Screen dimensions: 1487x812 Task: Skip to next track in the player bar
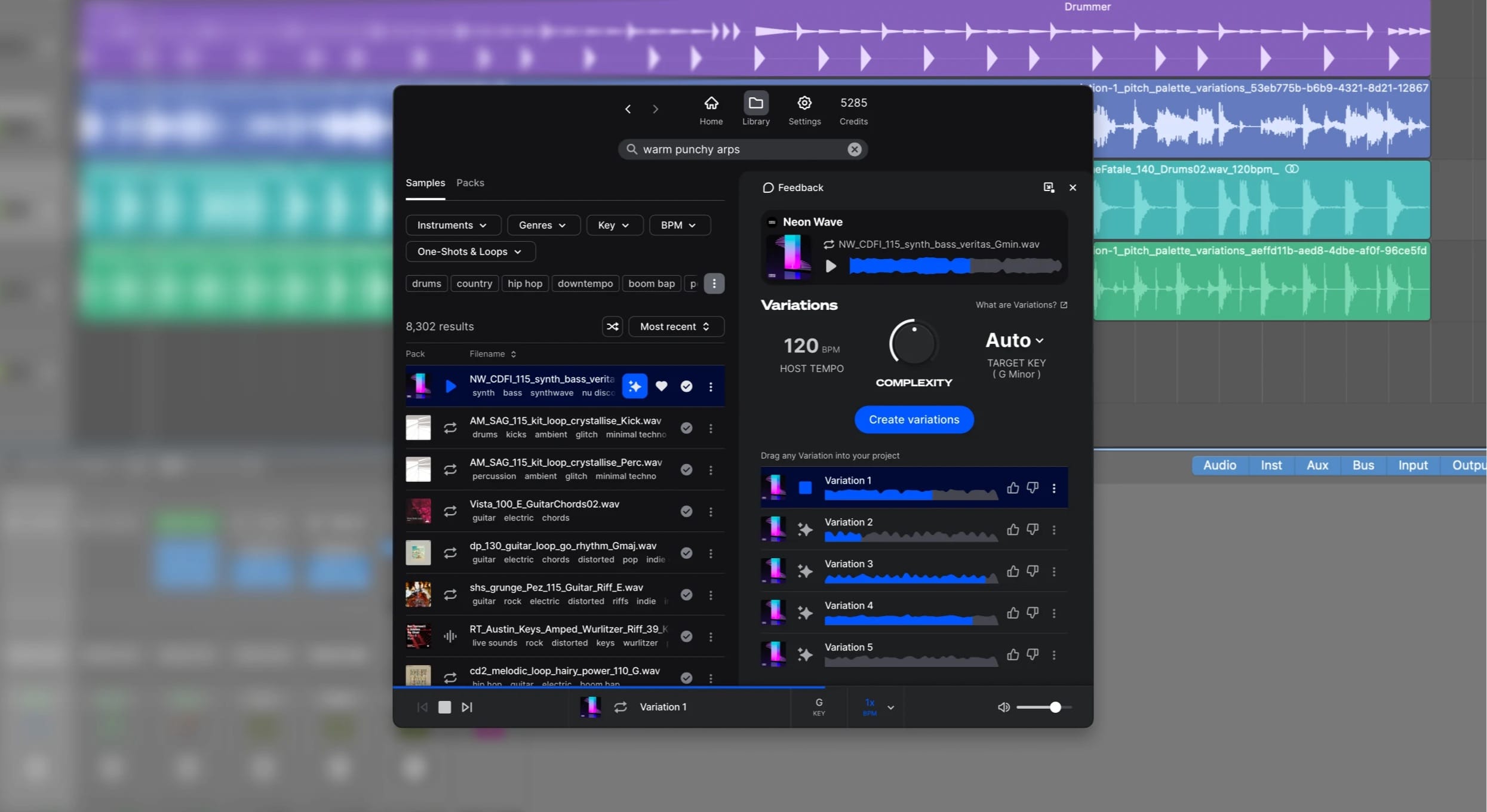(x=466, y=708)
